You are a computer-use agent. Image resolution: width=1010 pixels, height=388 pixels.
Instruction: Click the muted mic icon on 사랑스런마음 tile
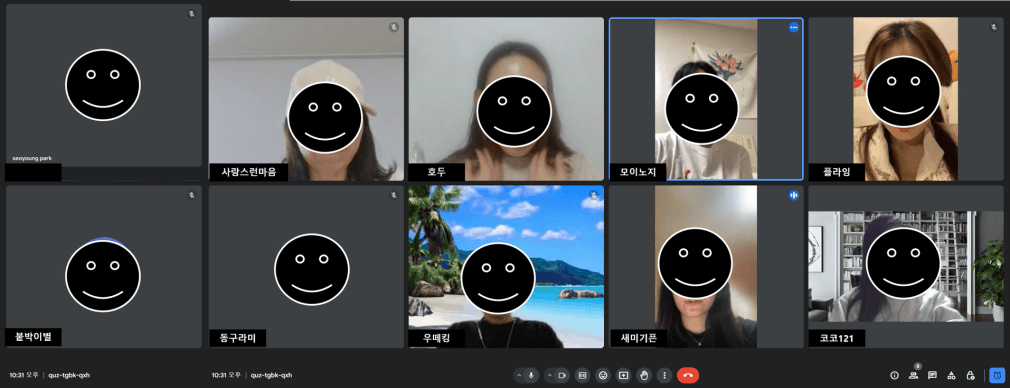(x=394, y=27)
